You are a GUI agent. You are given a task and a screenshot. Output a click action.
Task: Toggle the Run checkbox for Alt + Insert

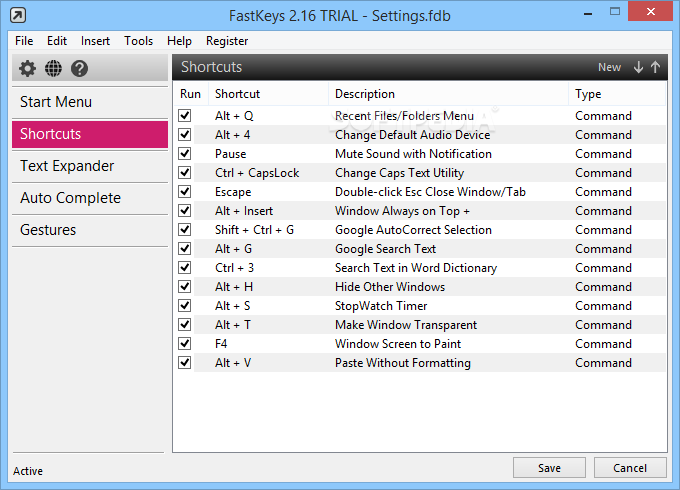(185, 211)
